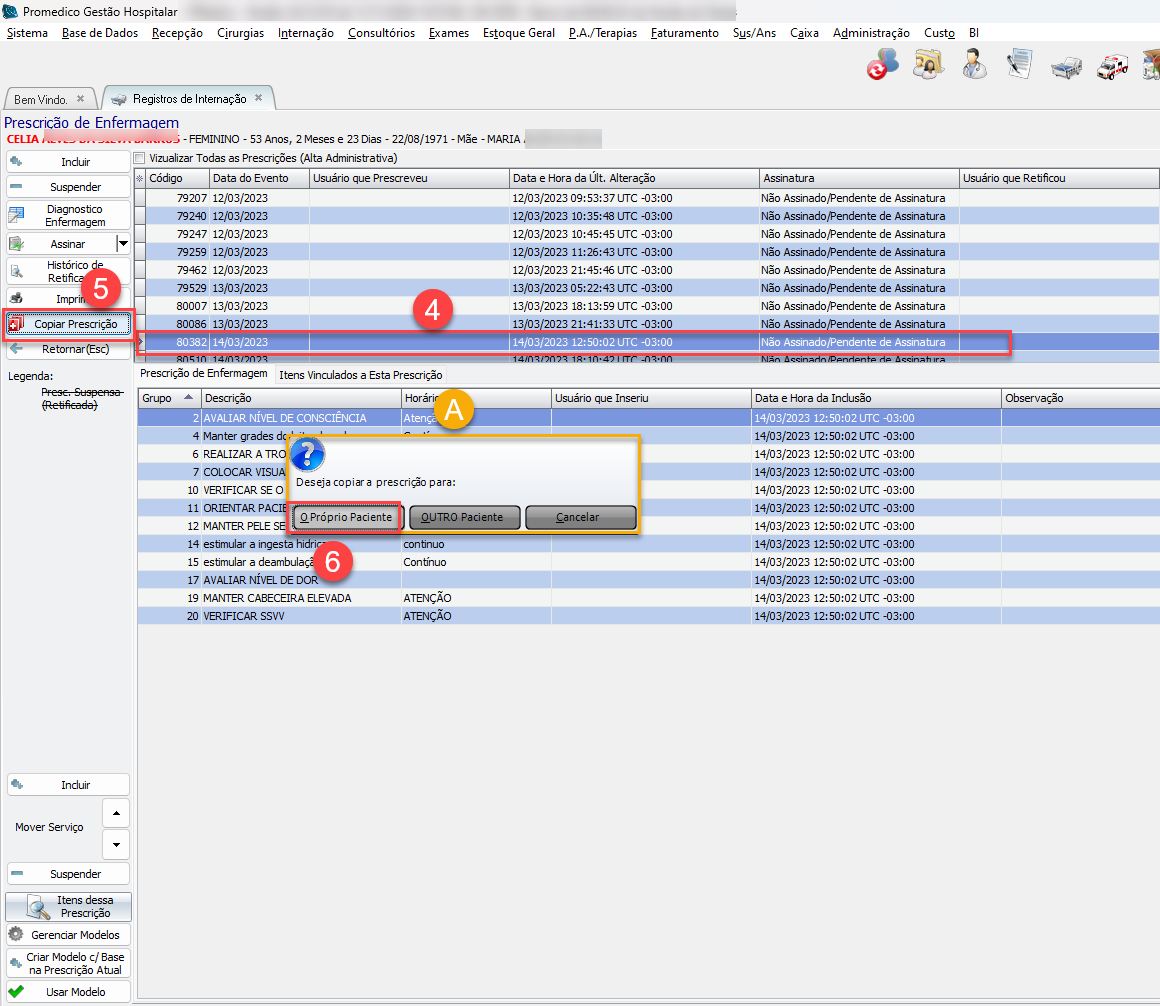Sort by the Grupo column header
Viewport: 1160px width, 1006px height.
tap(160, 398)
